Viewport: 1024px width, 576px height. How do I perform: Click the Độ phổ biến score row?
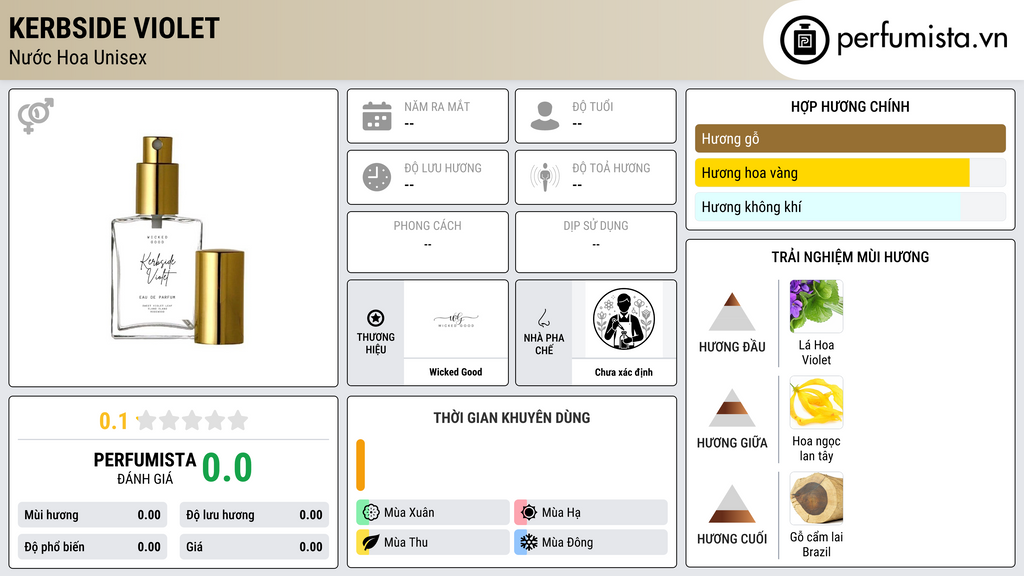pyautogui.click(x=92, y=547)
